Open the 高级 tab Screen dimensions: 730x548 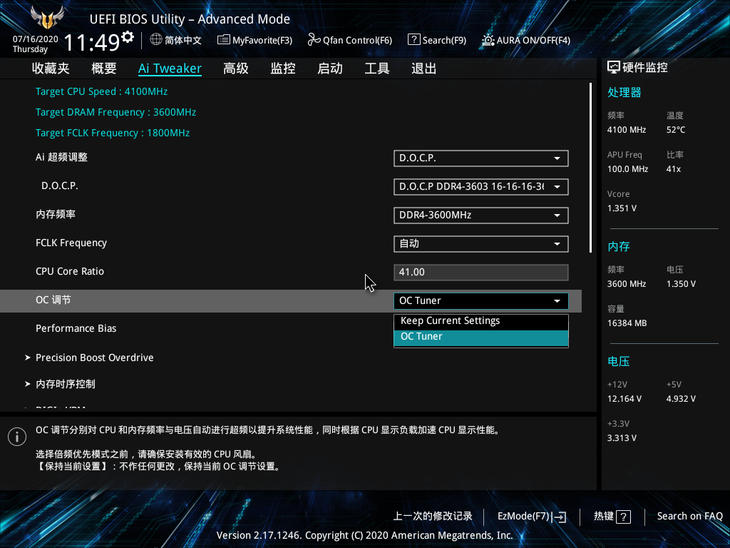[236, 68]
